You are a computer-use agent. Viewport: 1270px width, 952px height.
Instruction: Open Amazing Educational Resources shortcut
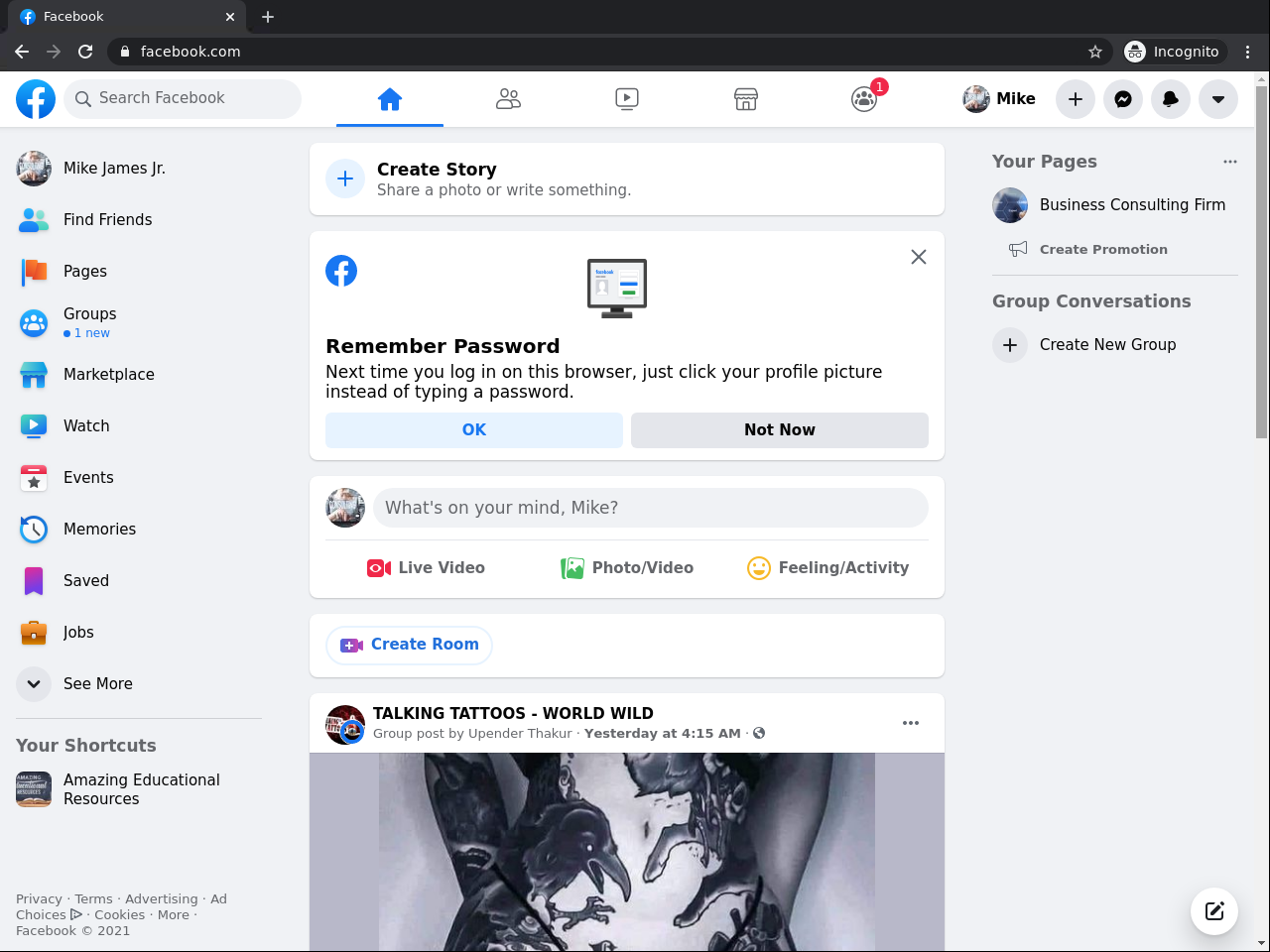139,789
